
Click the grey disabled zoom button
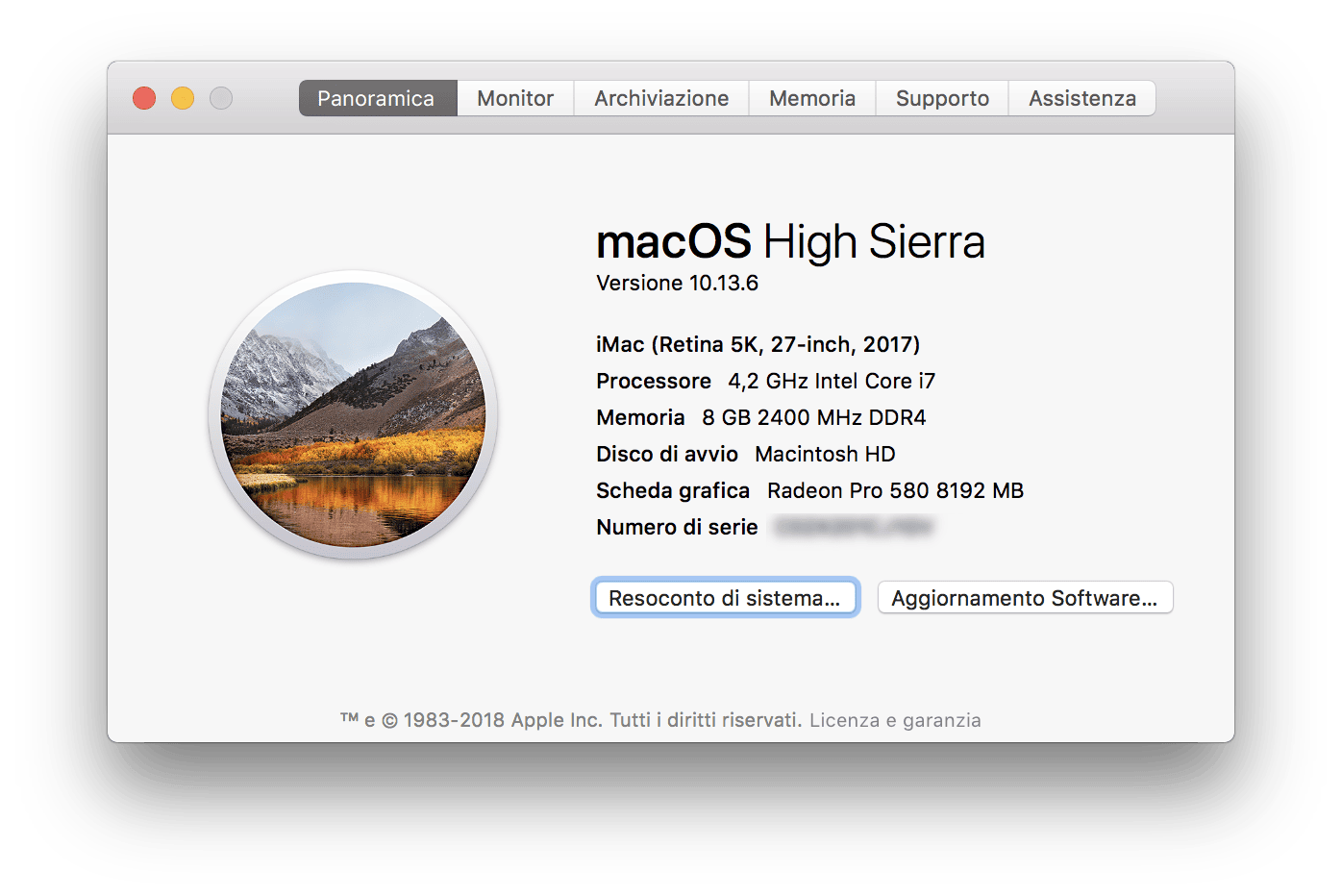click(221, 98)
